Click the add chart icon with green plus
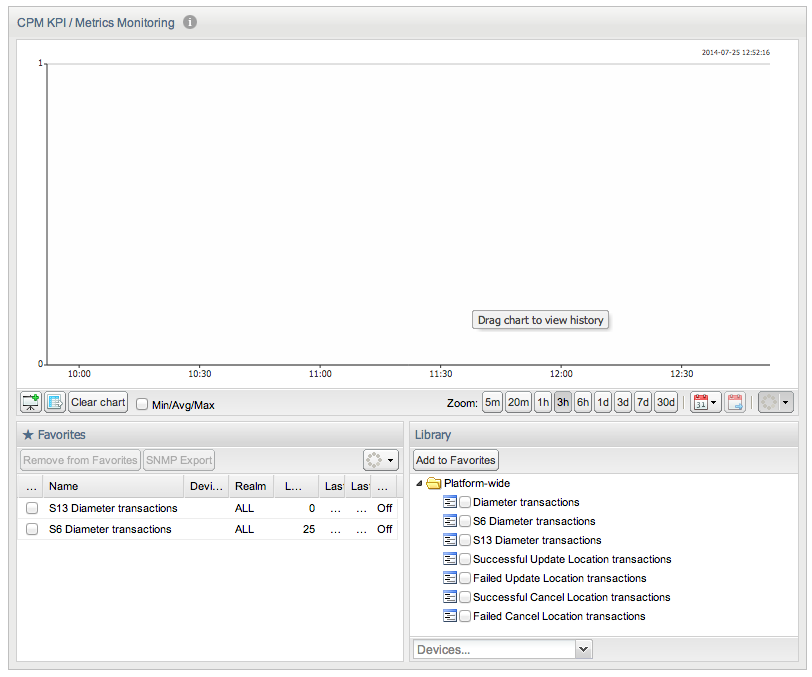This screenshot has height=677, width=812. [31, 402]
